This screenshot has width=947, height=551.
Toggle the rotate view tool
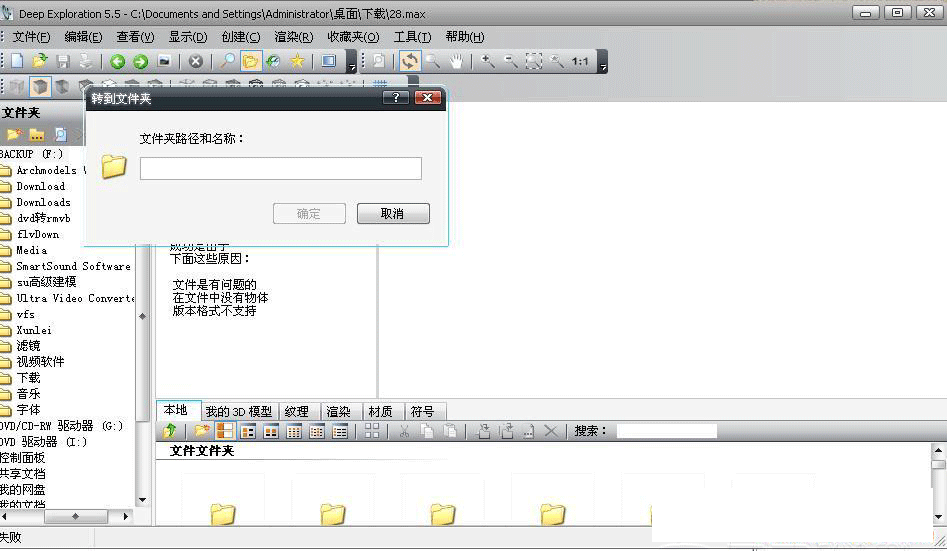click(409, 61)
